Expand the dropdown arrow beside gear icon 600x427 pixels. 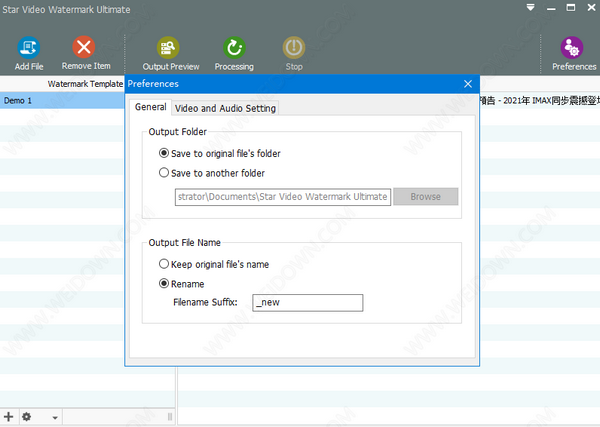[x=55, y=417]
